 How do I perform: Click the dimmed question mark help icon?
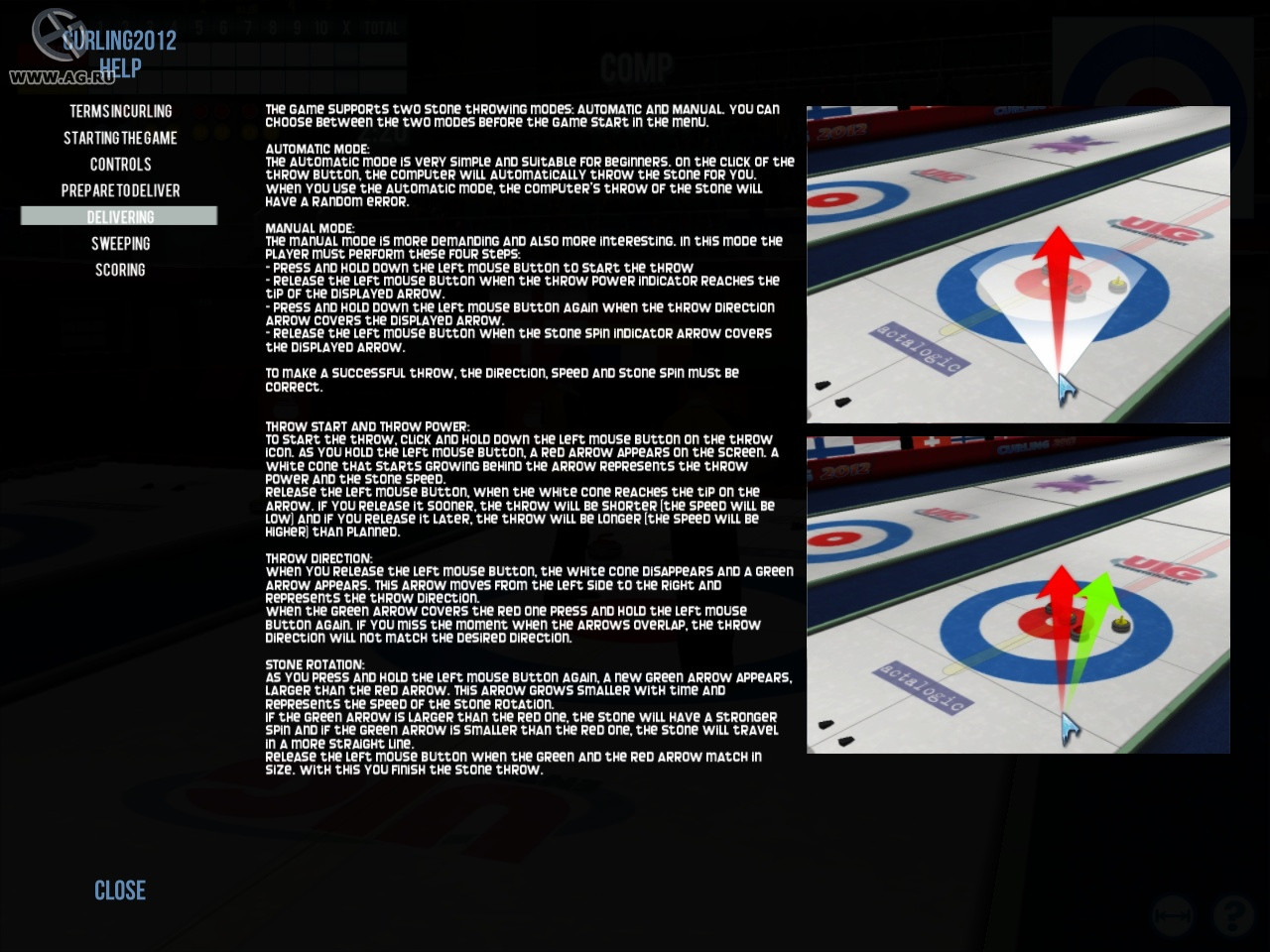click(x=1233, y=915)
